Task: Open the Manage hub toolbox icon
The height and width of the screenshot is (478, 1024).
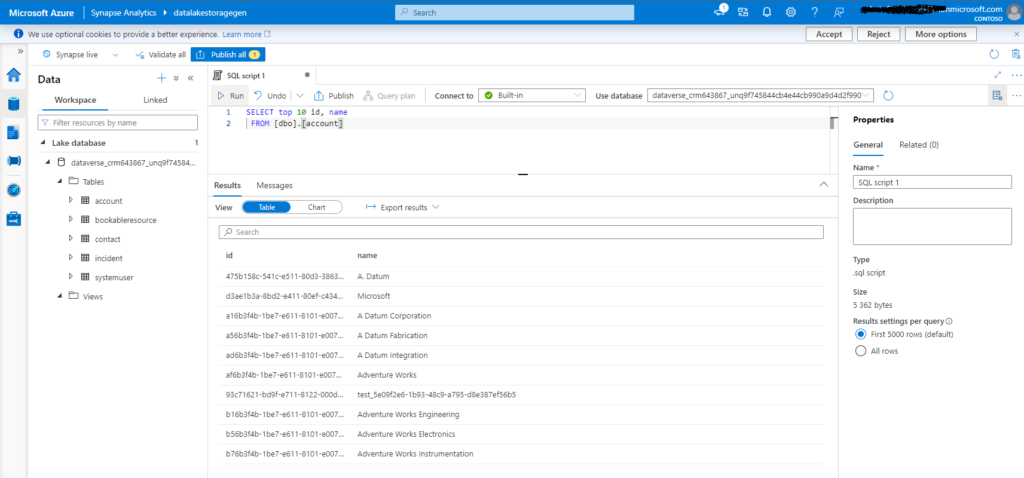Action: click(14, 219)
